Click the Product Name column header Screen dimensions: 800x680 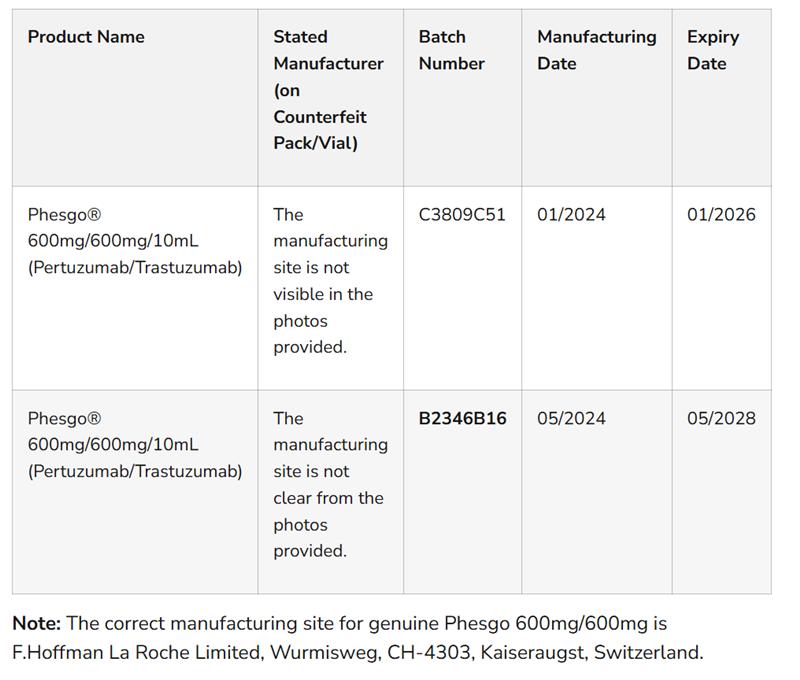pyautogui.click(x=86, y=37)
